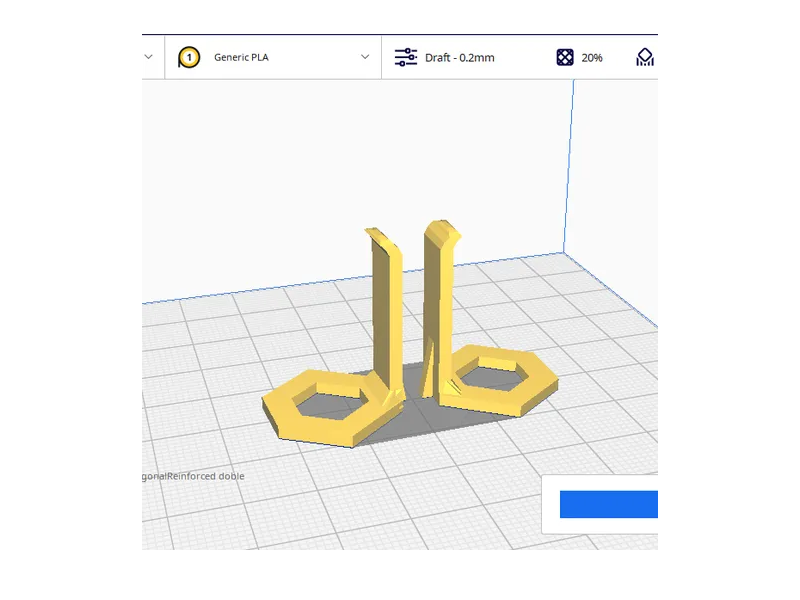This screenshot has height=600, width=800.
Task: Open the print settings sliders icon
Action: (406, 57)
